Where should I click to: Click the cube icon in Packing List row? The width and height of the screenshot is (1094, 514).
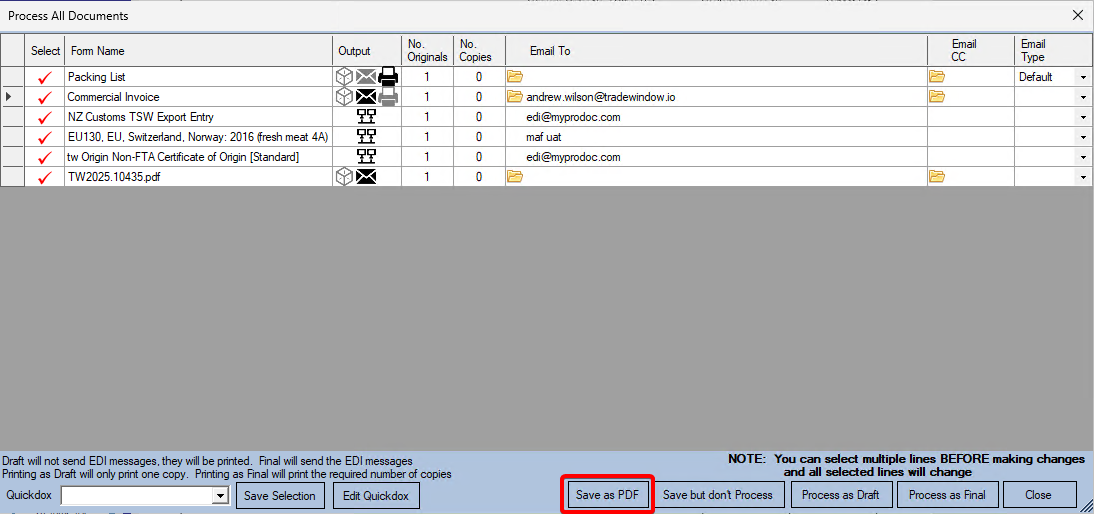344,77
